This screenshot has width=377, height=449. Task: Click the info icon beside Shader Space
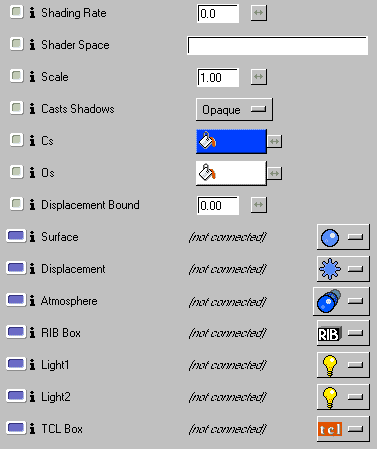pos(32,44)
